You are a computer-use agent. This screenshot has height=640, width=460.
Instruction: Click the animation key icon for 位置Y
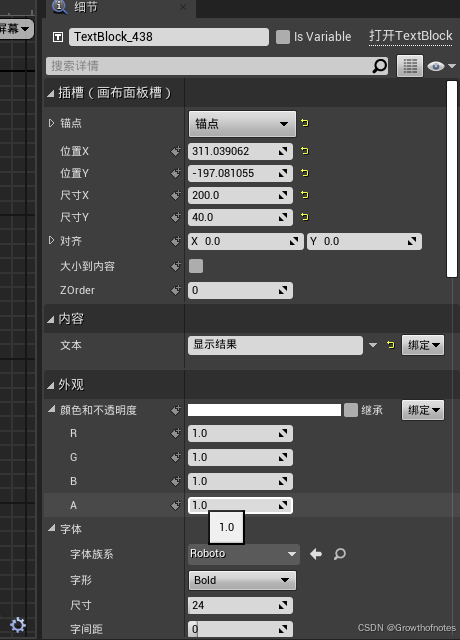[x=176, y=173]
